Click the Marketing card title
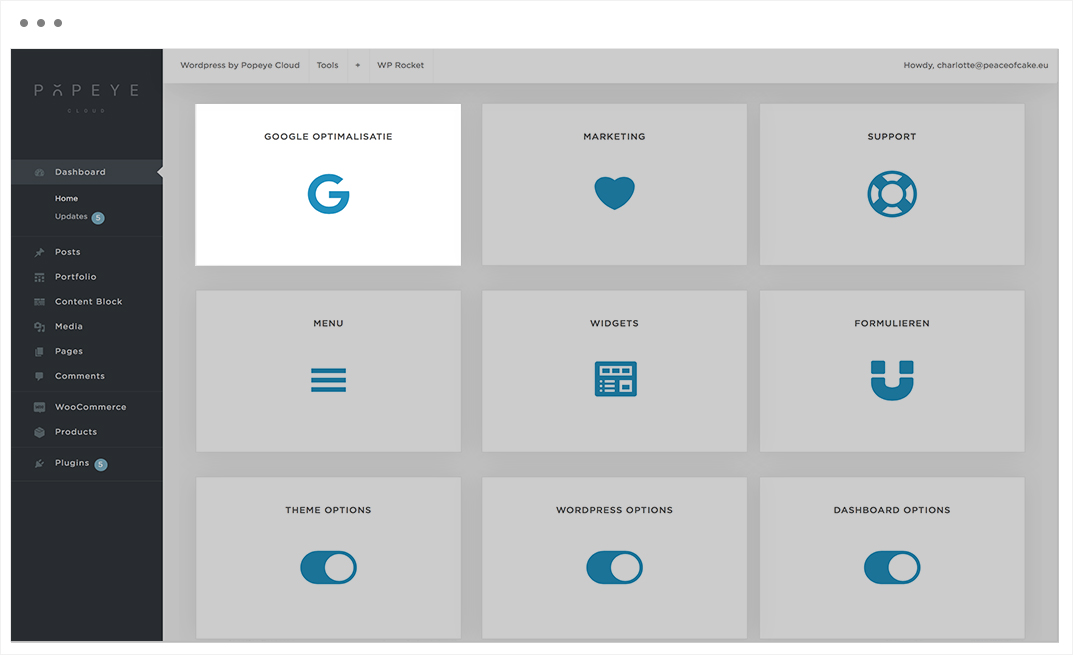1073x655 pixels. pos(615,137)
